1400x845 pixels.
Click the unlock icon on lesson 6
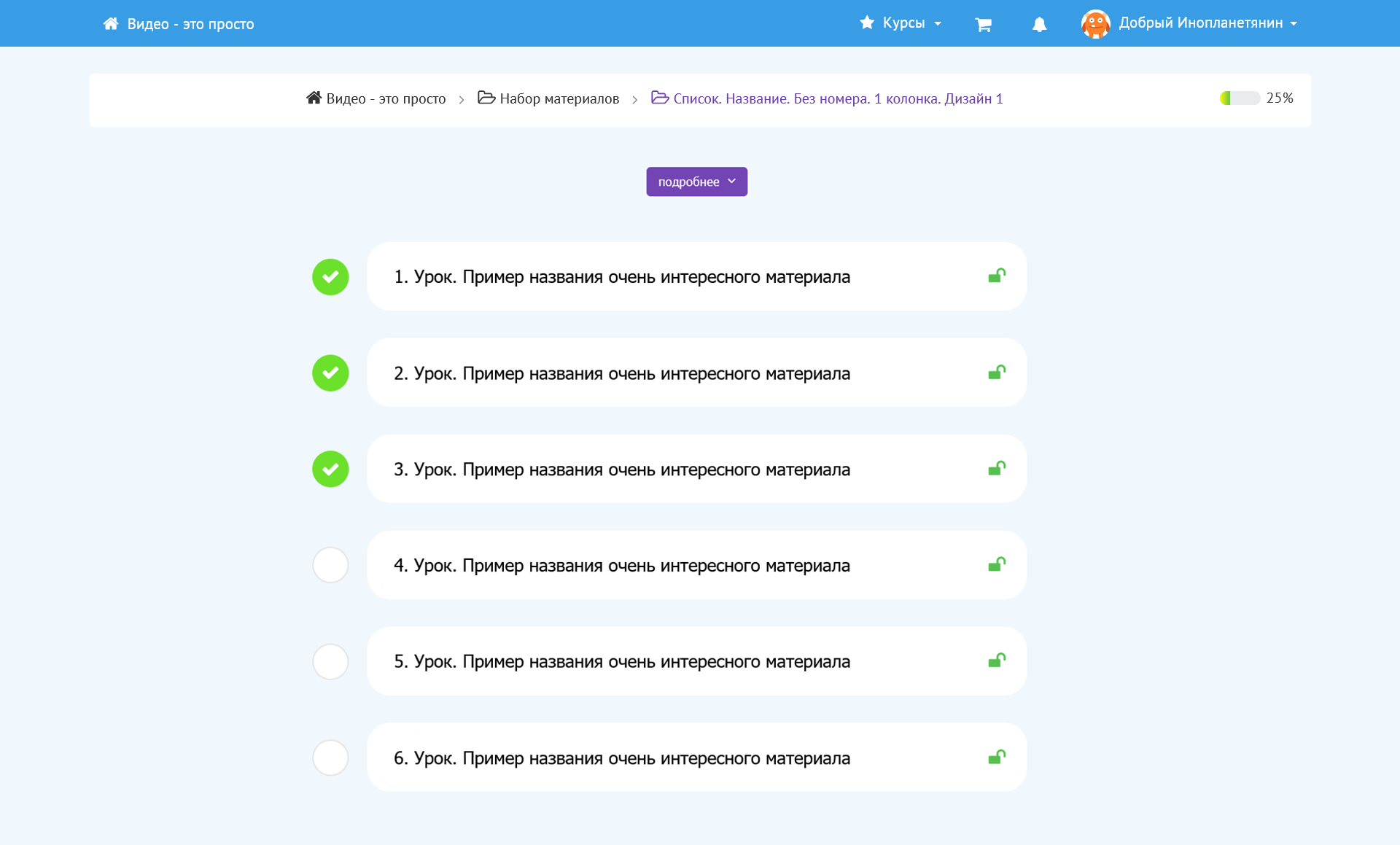(x=996, y=757)
